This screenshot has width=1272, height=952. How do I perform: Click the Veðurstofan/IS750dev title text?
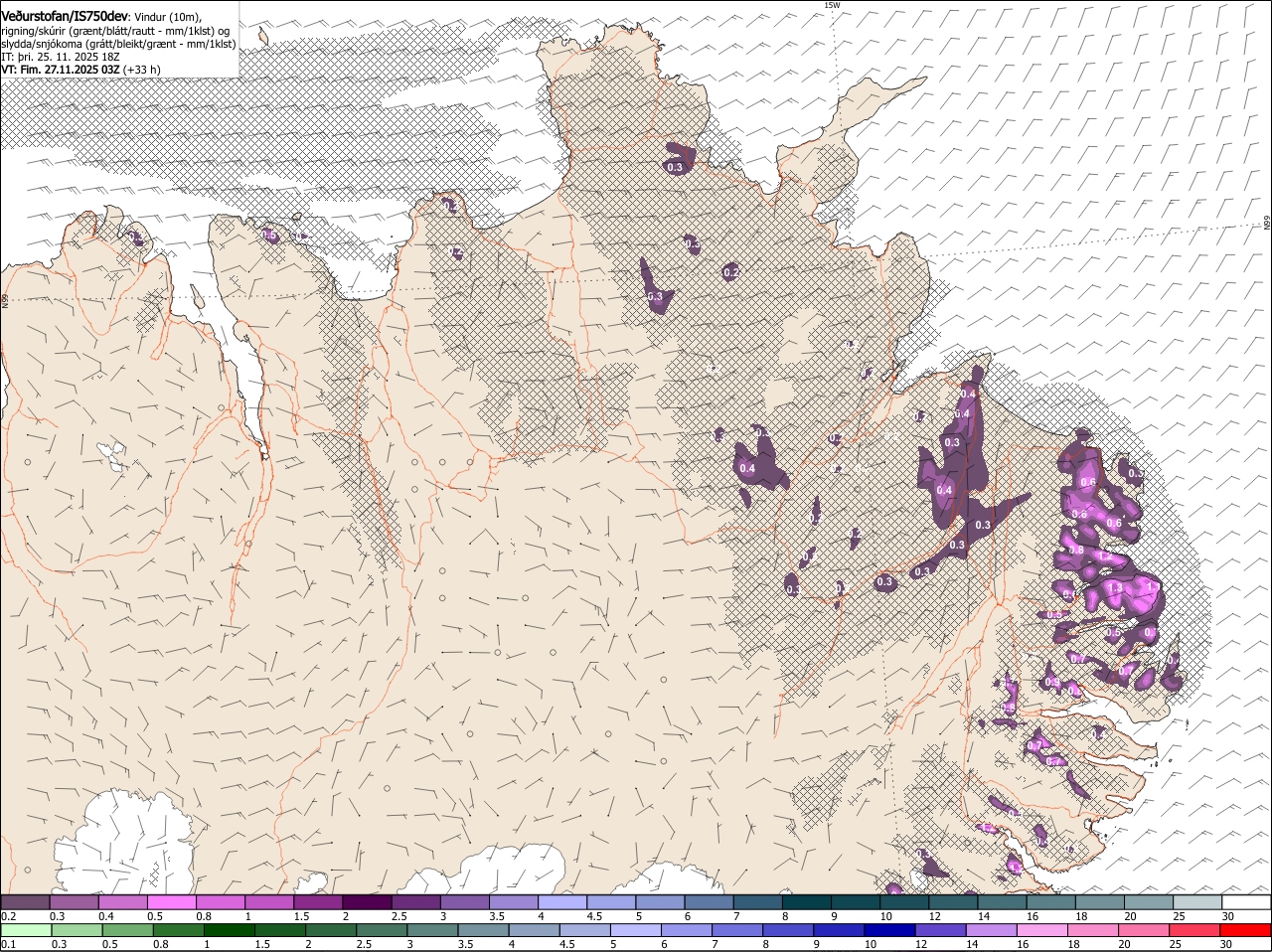65,16
